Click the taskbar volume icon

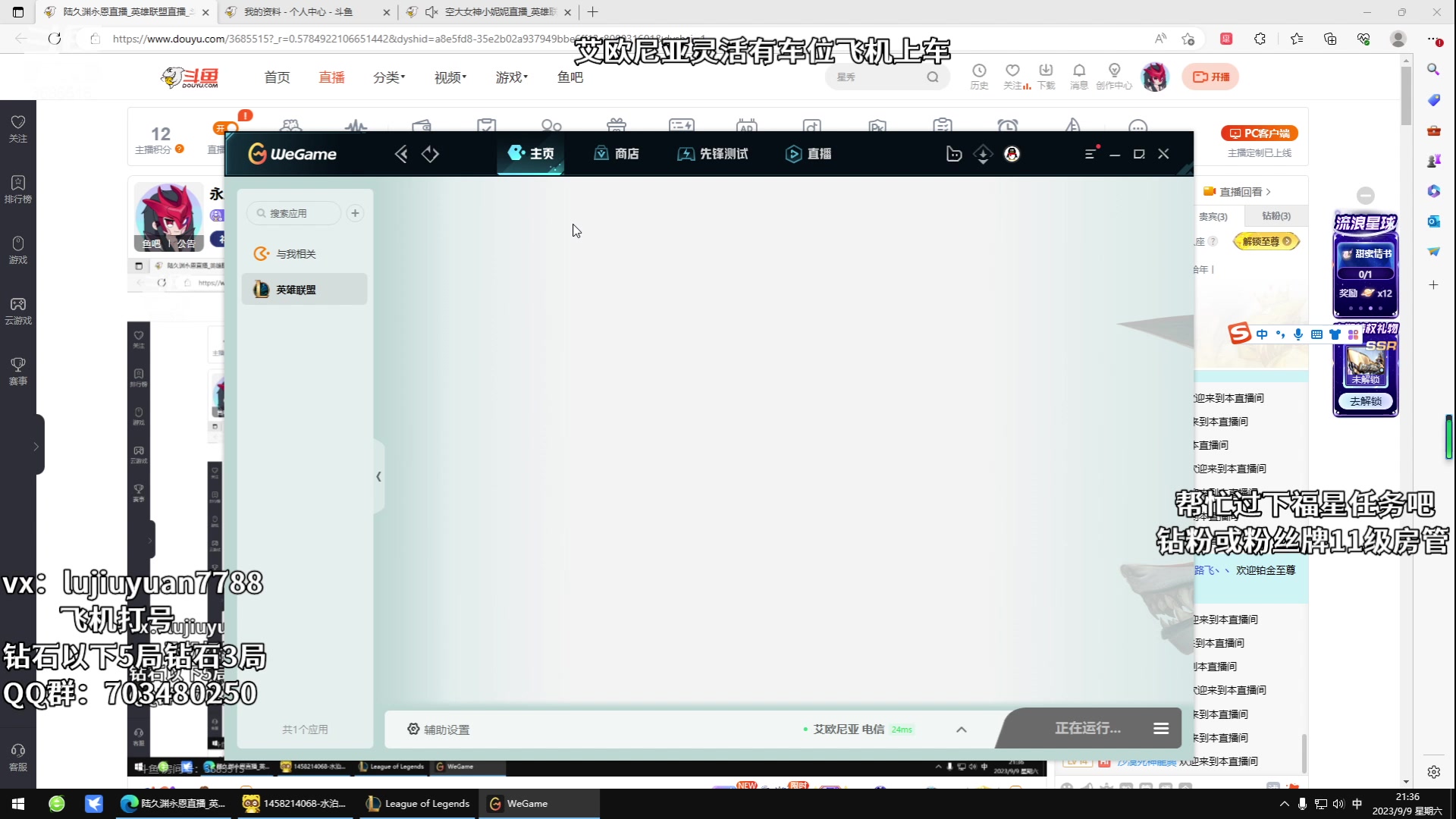pos(1338,804)
